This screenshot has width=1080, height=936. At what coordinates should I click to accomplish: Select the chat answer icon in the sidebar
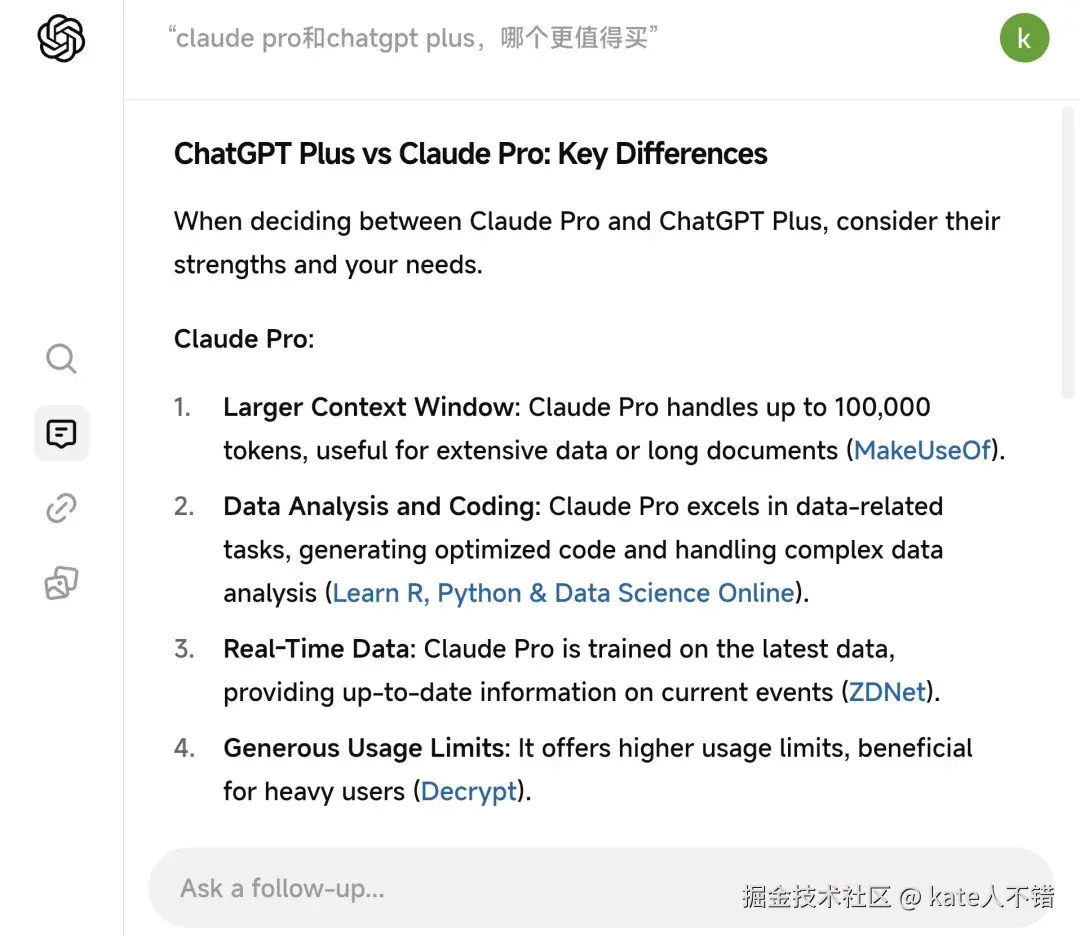[61, 433]
